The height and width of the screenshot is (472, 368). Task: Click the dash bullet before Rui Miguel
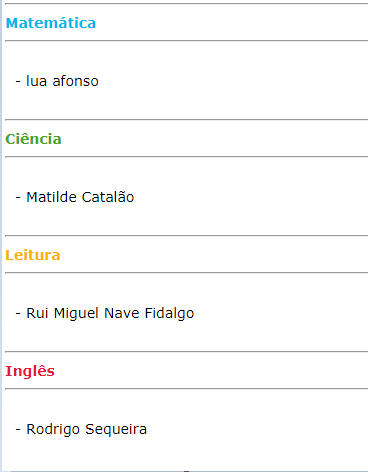coord(18,313)
